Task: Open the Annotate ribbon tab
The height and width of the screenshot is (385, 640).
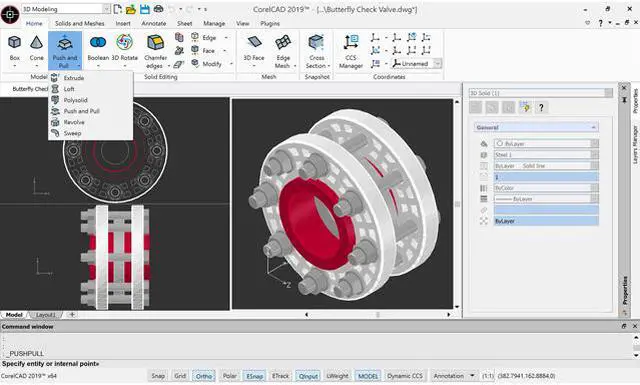Action: coord(153,23)
